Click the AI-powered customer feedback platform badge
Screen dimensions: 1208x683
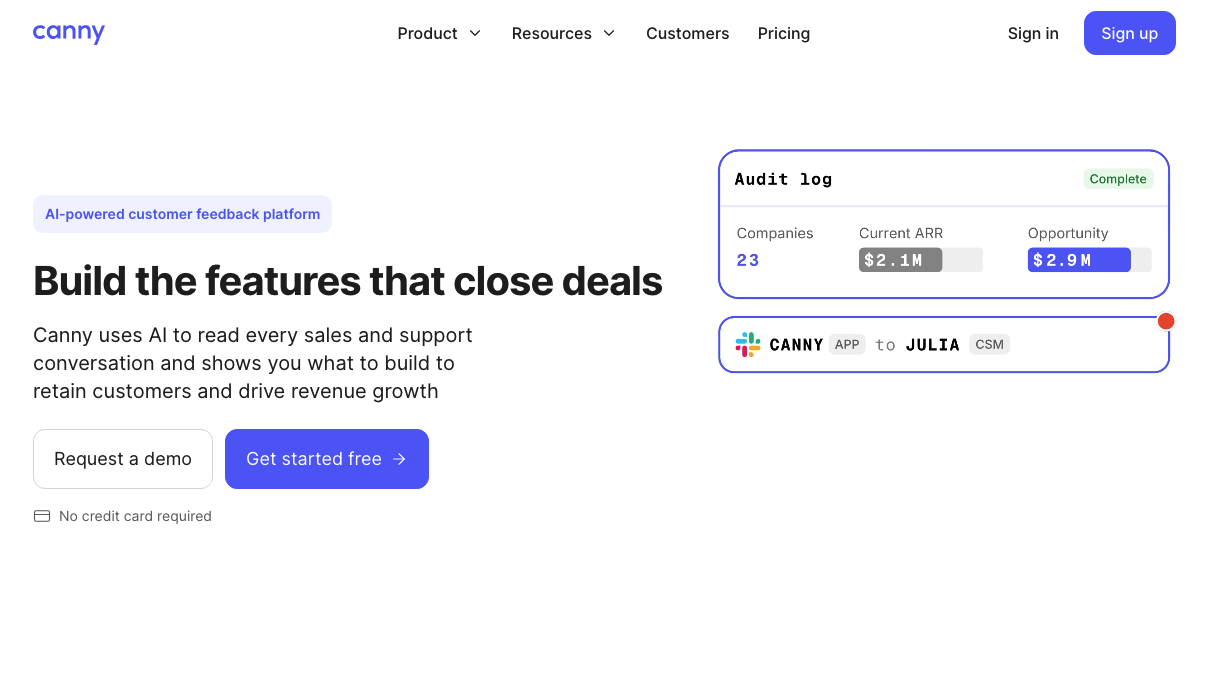183,214
